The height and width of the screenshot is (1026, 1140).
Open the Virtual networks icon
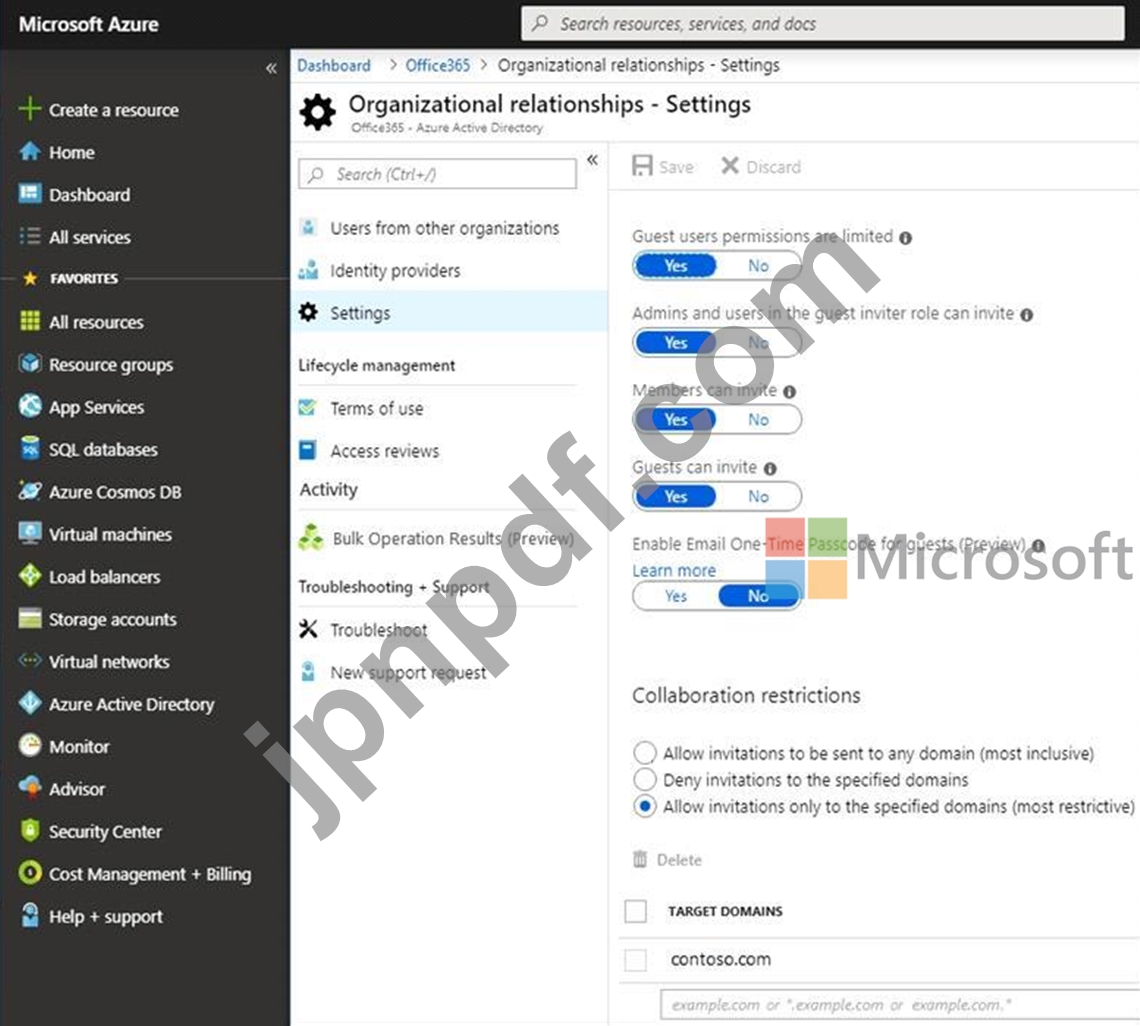point(30,660)
